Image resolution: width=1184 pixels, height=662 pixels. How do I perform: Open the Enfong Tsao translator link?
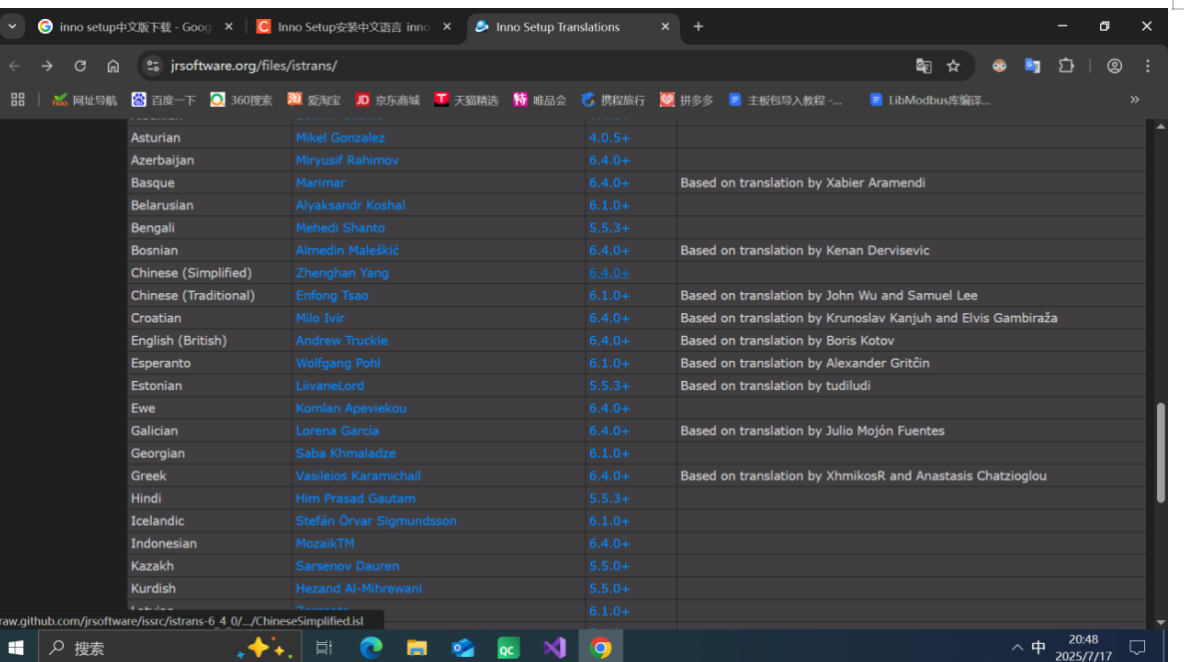pos(332,296)
